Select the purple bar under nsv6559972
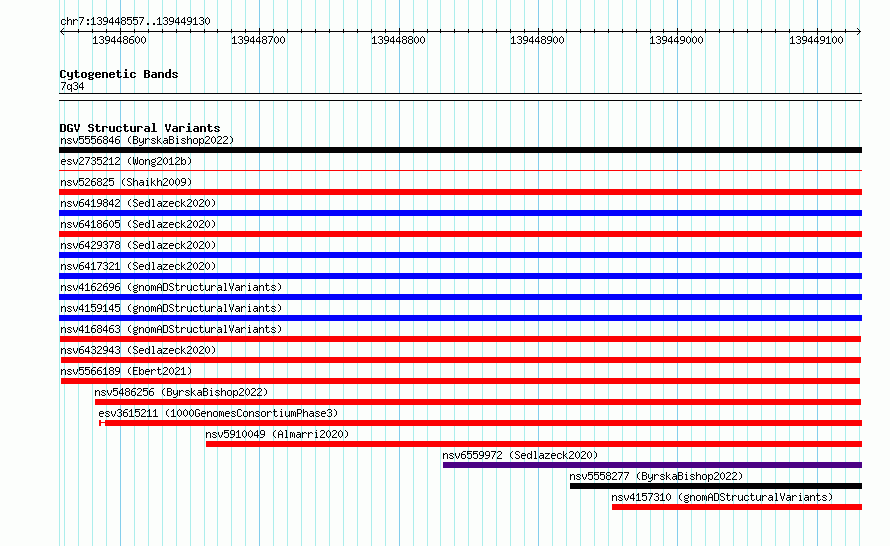890x546 pixels. (652, 465)
